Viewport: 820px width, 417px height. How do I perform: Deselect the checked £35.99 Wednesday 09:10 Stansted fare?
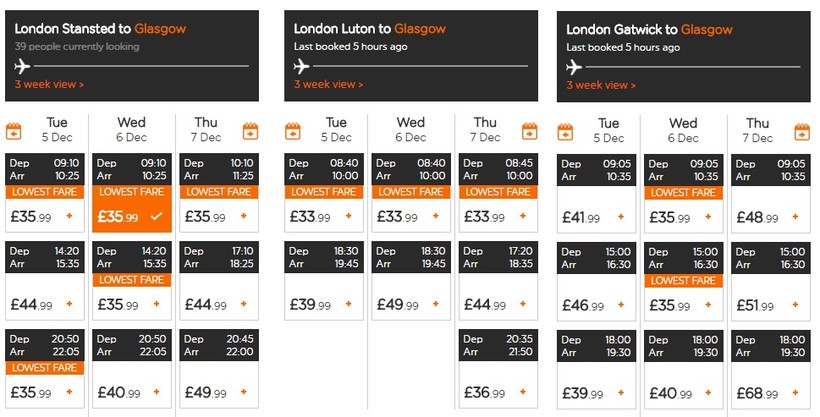131,216
